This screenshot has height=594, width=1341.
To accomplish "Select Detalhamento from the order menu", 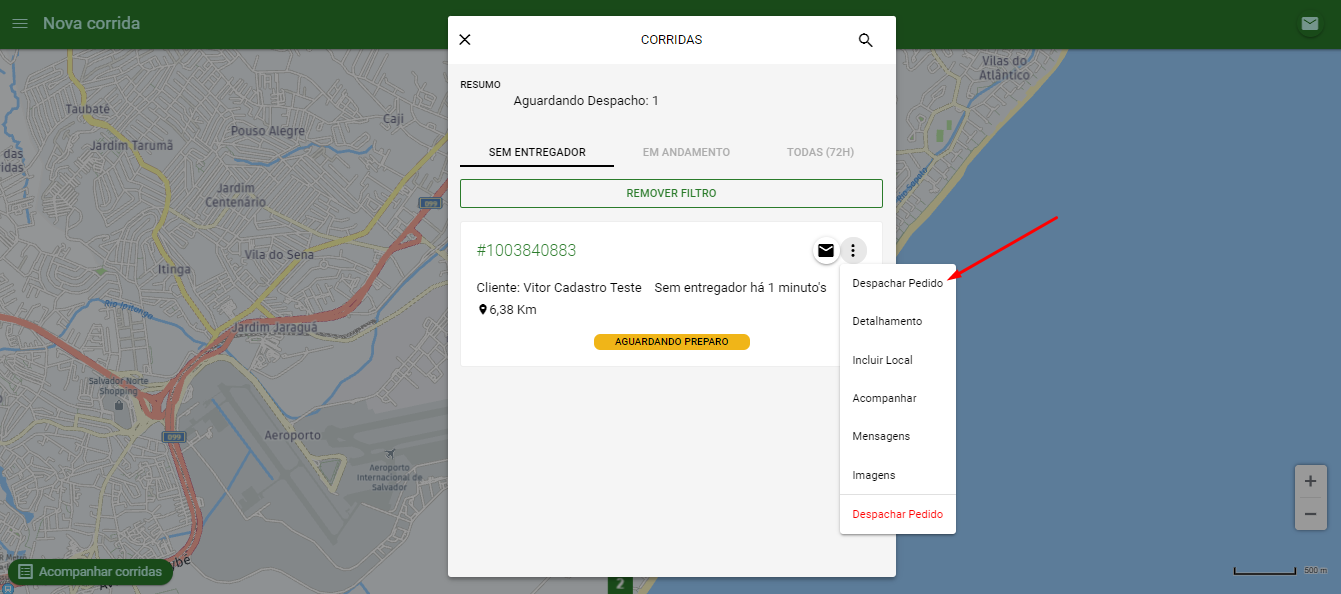I will click(x=897, y=322).
